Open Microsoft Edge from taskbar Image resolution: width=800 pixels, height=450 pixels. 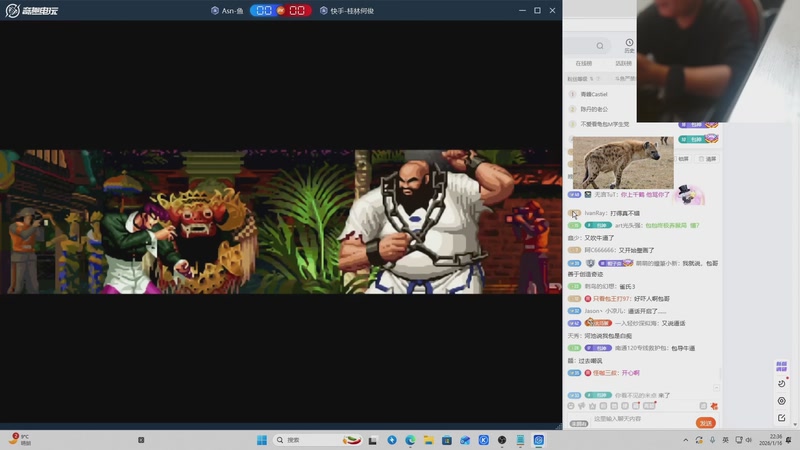coord(410,440)
